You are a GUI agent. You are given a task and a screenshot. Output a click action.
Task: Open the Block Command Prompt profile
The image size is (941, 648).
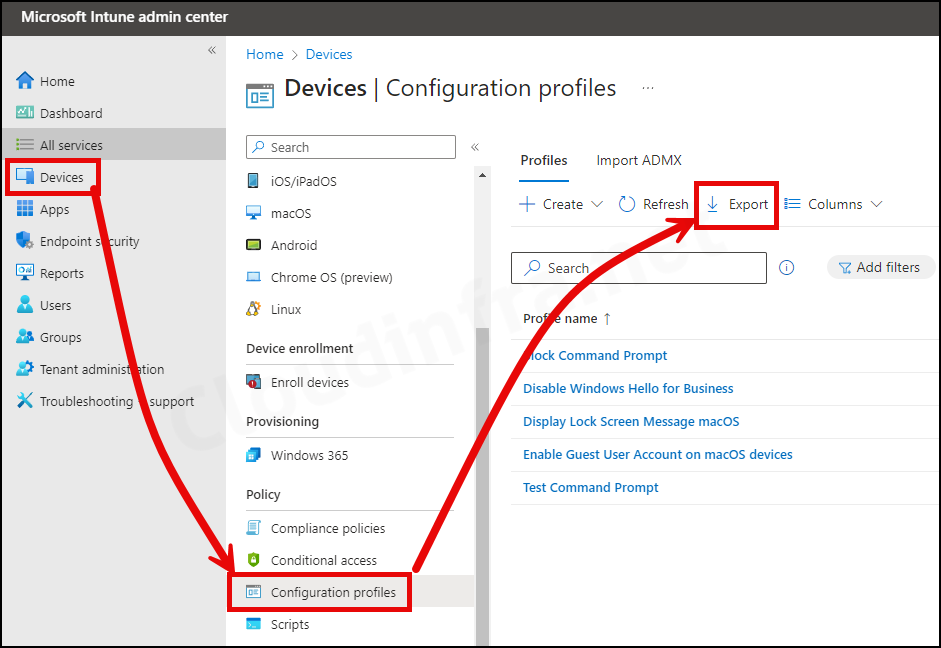tap(595, 355)
